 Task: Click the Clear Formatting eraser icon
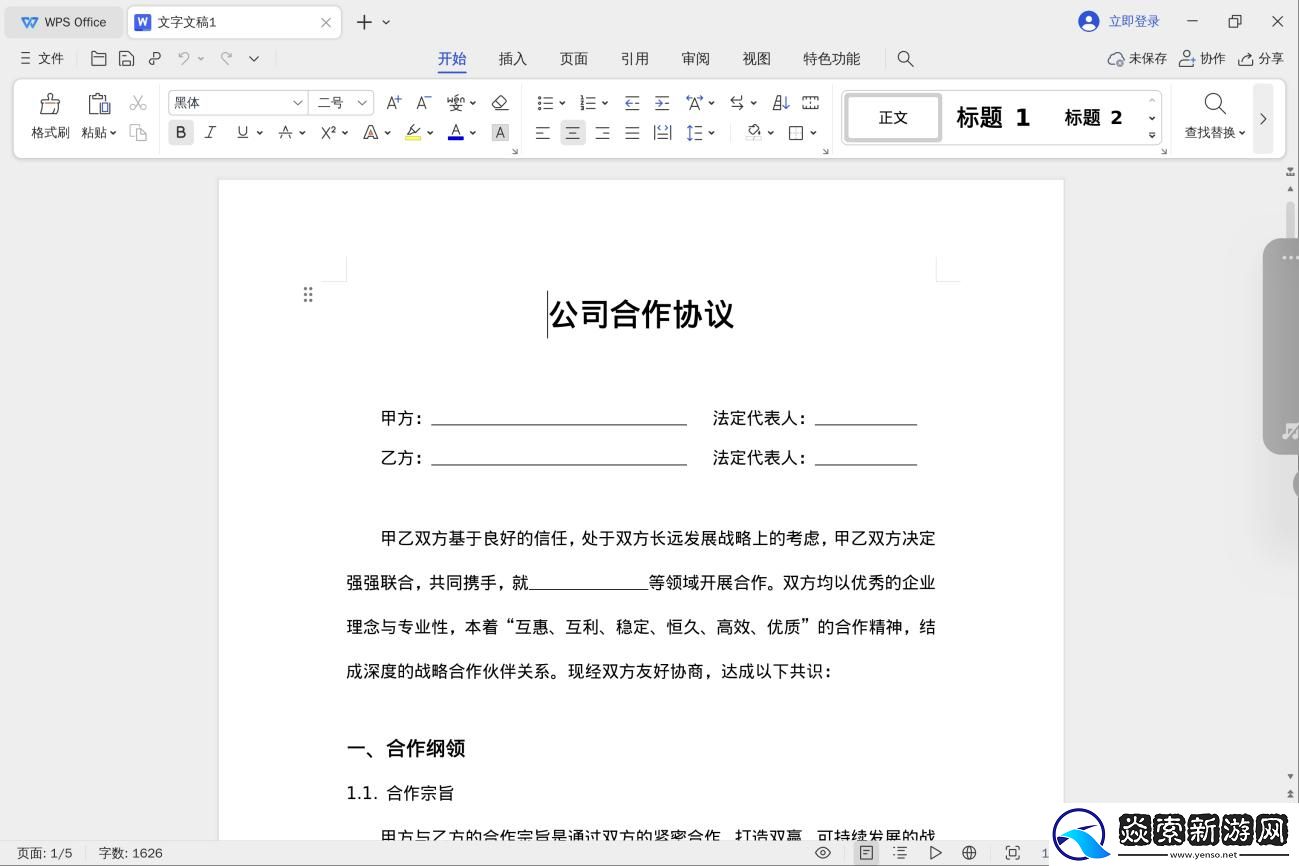pos(500,102)
